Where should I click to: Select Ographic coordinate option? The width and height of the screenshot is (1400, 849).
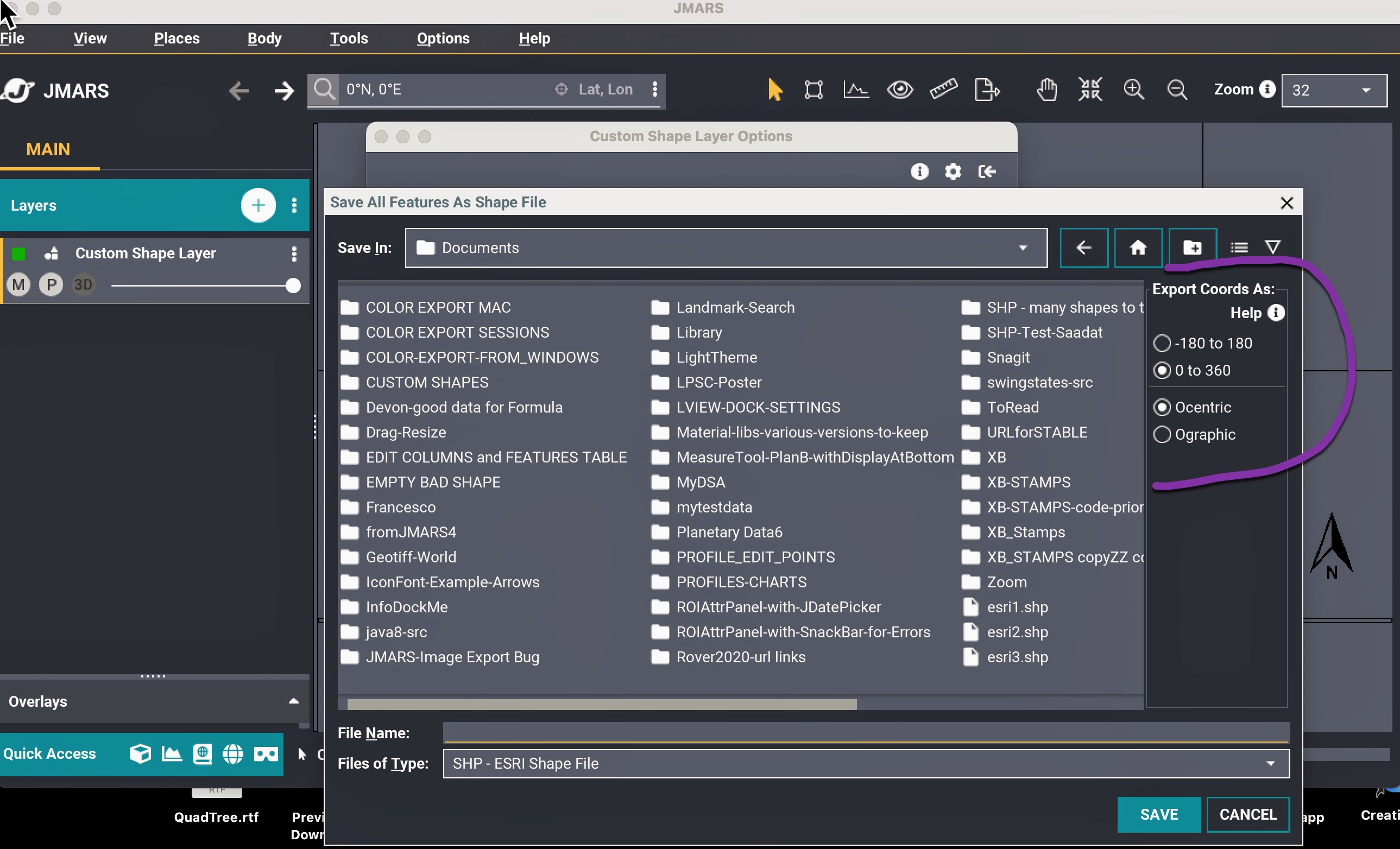pos(1162,434)
